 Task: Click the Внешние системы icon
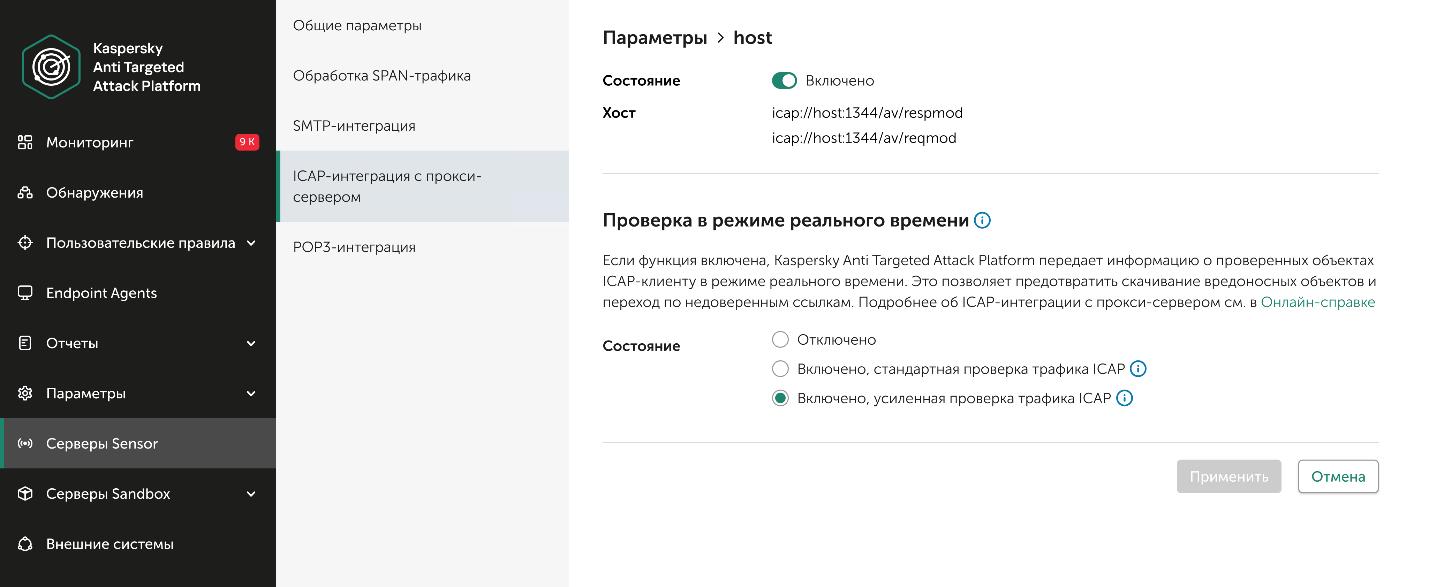(26, 544)
